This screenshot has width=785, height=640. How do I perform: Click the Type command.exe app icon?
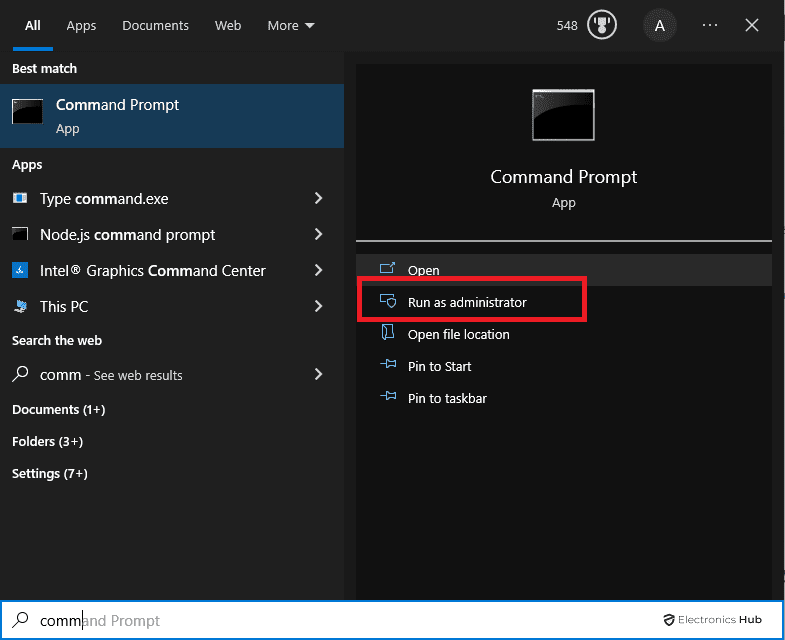(x=20, y=198)
